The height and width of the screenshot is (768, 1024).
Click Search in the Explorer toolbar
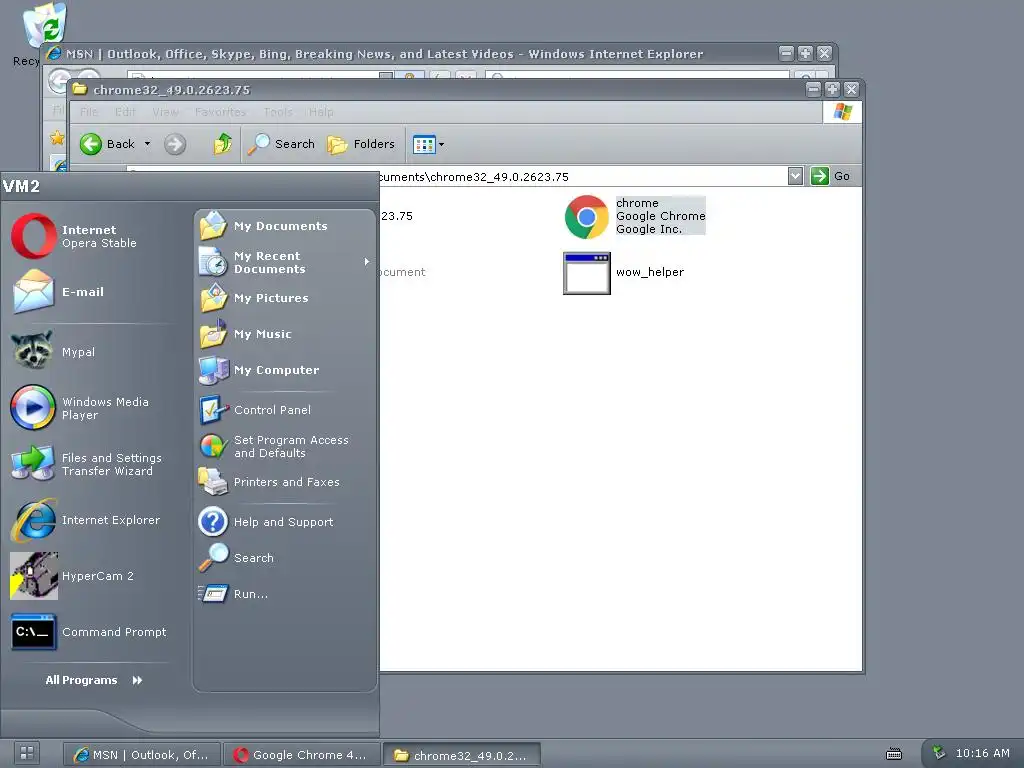(x=281, y=144)
